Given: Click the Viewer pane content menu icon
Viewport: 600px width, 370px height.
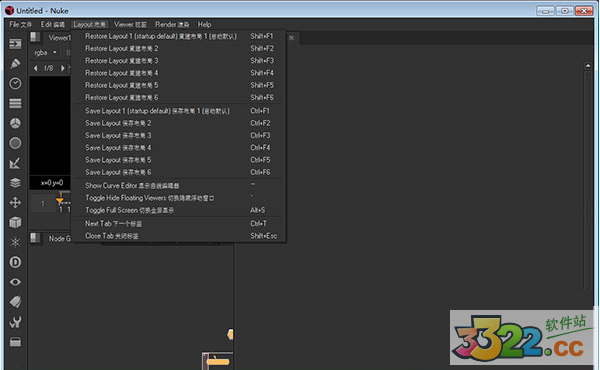Looking at the screenshot, I should 35,37.
